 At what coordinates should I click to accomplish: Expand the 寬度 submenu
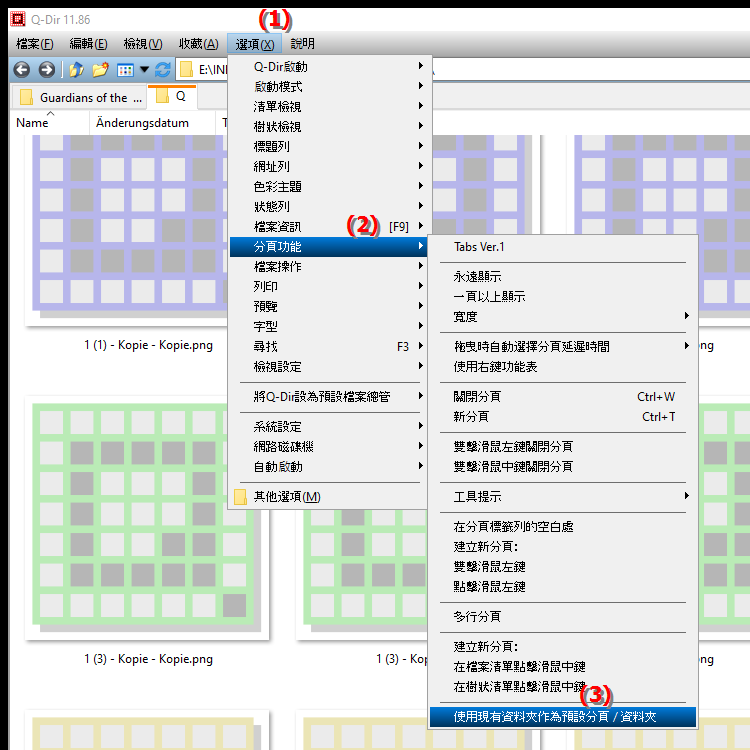tap(563, 317)
